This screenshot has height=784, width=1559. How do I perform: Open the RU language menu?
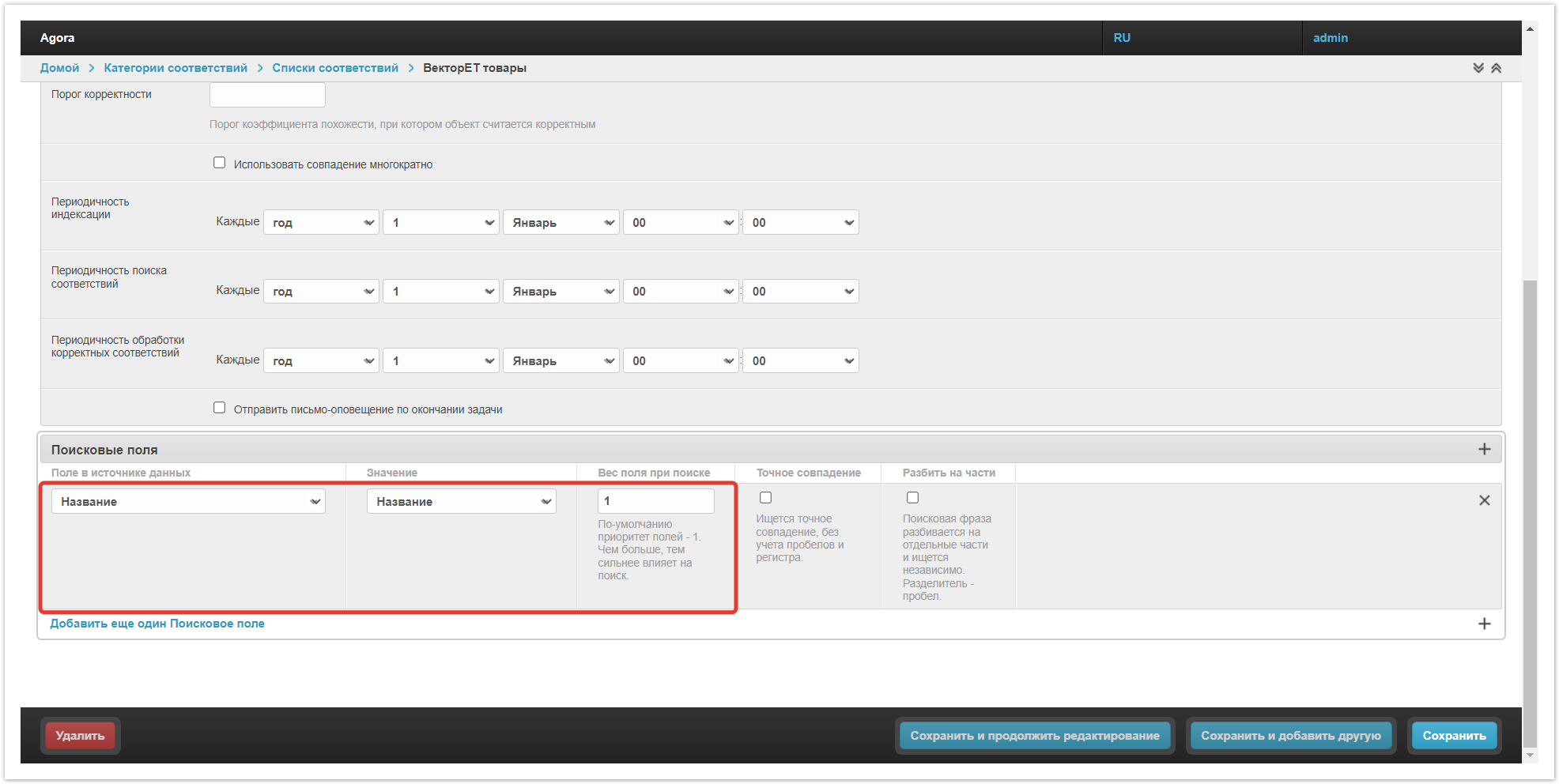tap(1121, 38)
